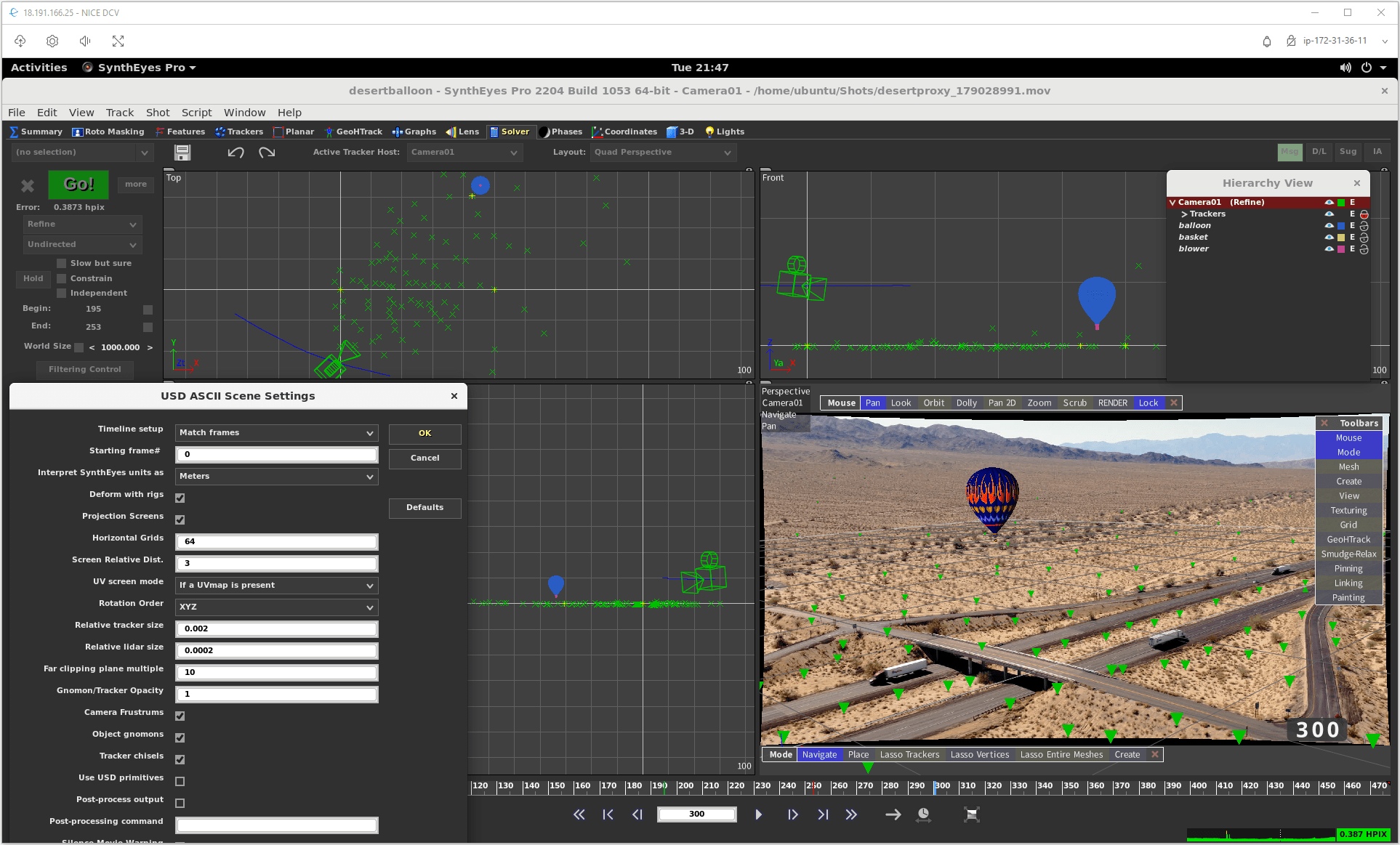Click the Starting frame# input field
This screenshot has width=1400, height=845.
277,454
